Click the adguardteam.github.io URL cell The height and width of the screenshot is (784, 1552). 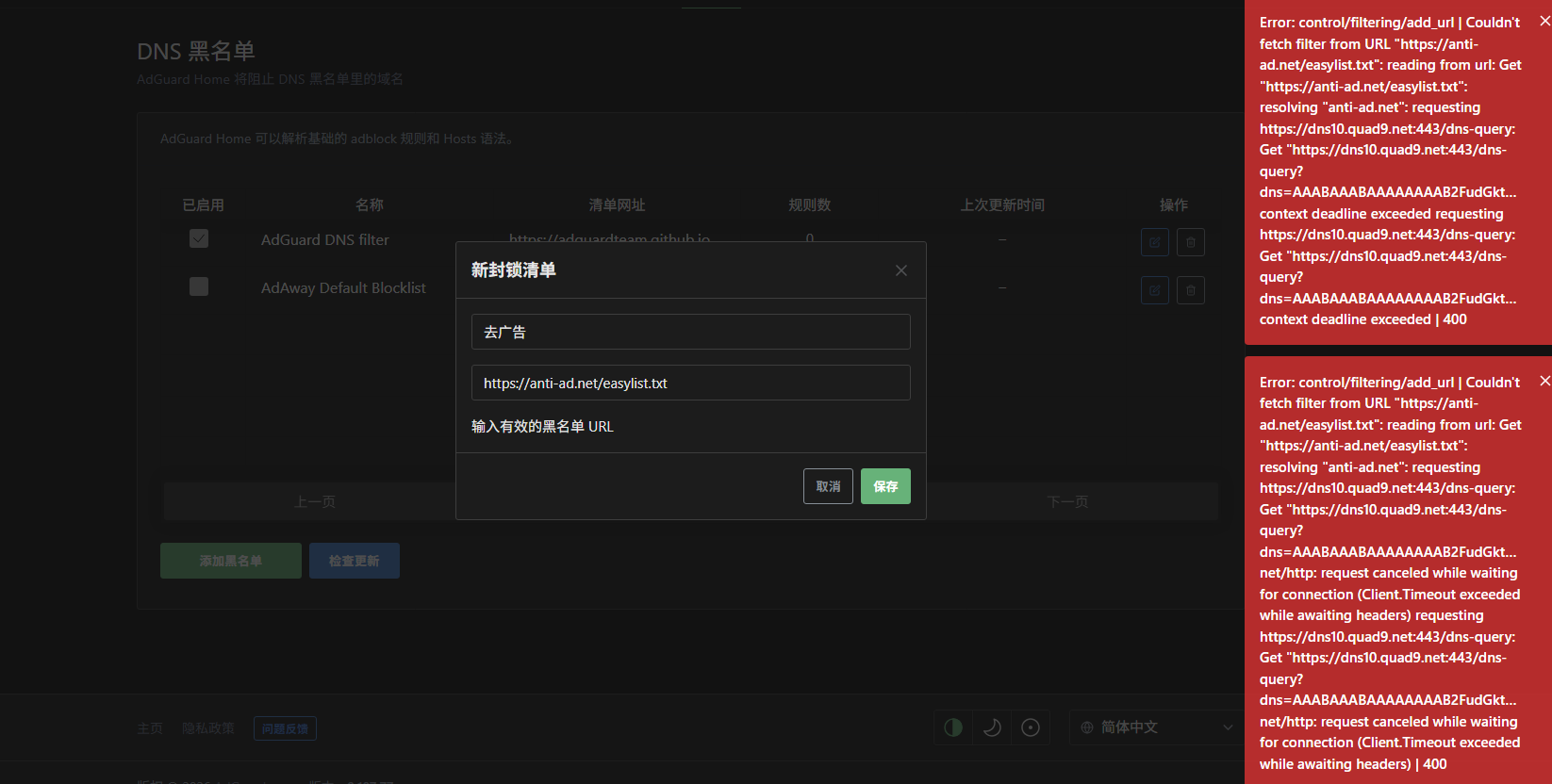click(609, 237)
